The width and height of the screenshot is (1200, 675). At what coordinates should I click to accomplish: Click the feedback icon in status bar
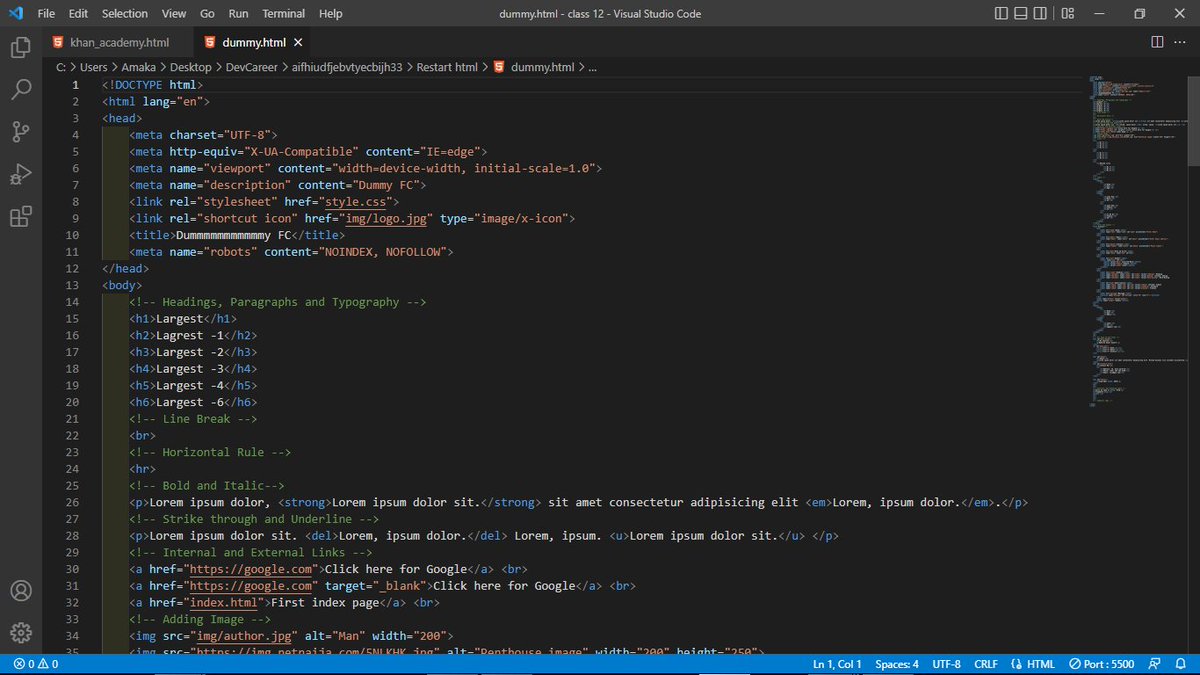tap(1156, 664)
